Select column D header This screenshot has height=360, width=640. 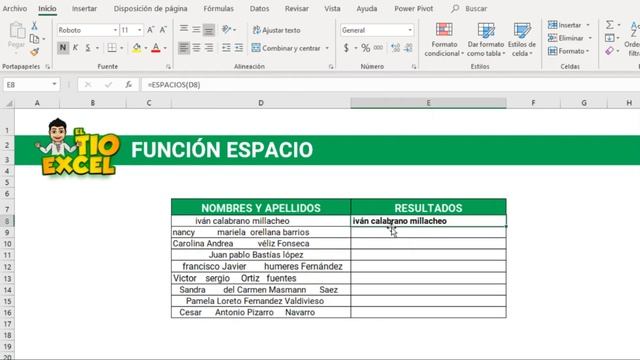click(x=261, y=103)
